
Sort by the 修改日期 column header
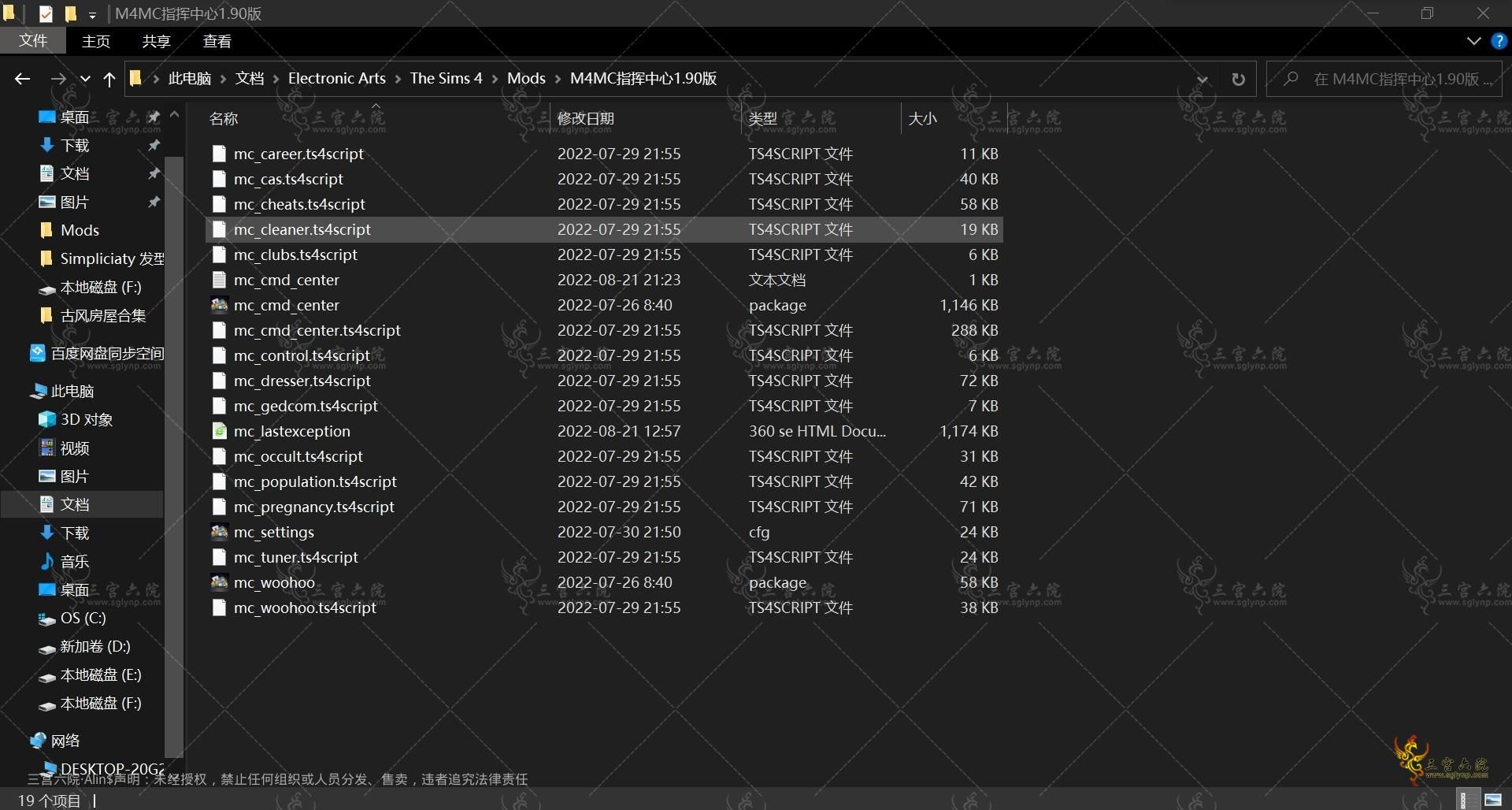tap(586, 119)
